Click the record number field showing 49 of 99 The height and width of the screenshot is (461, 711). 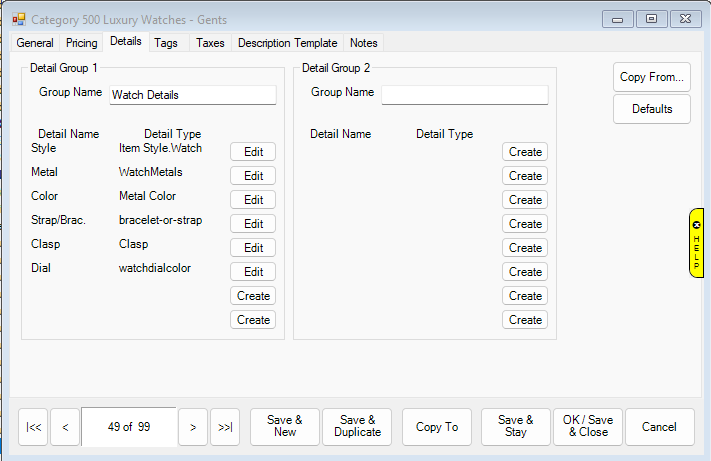(129, 427)
